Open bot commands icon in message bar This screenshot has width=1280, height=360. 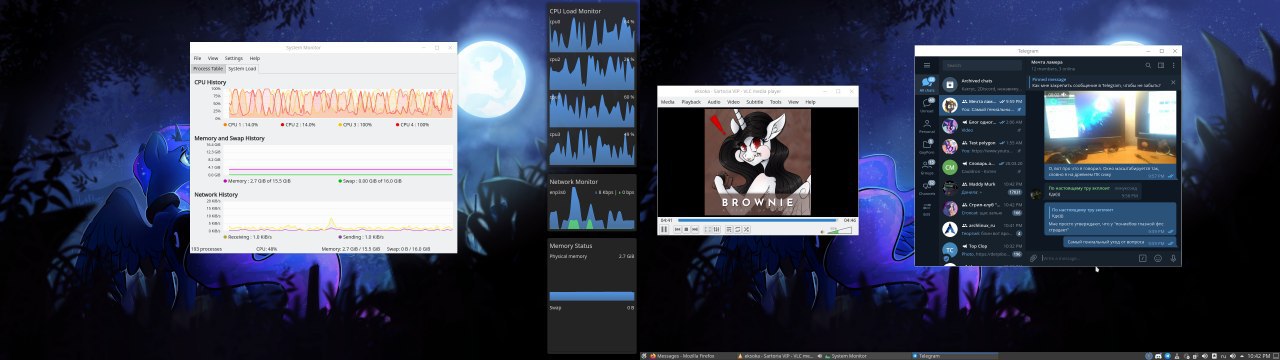1142,258
